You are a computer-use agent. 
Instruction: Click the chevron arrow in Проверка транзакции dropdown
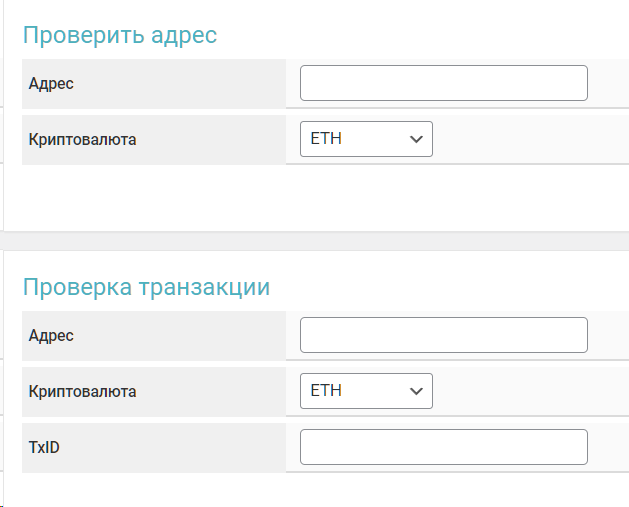[417, 392]
